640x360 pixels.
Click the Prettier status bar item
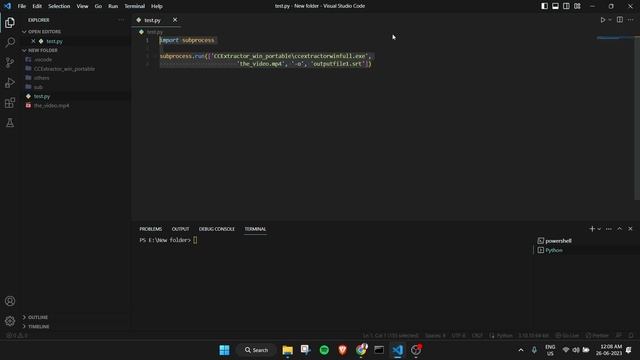[597, 336]
